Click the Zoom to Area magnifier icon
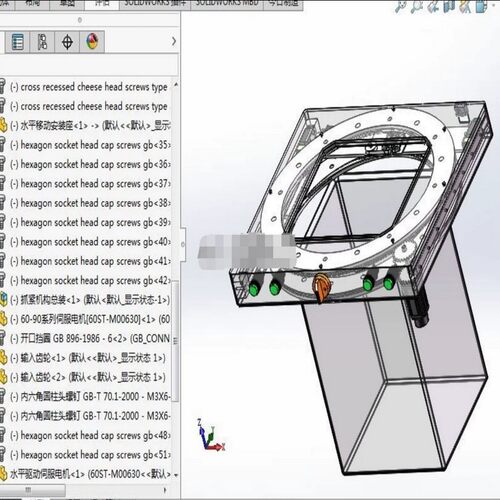The width and height of the screenshot is (500, 500). pos(417,7)
